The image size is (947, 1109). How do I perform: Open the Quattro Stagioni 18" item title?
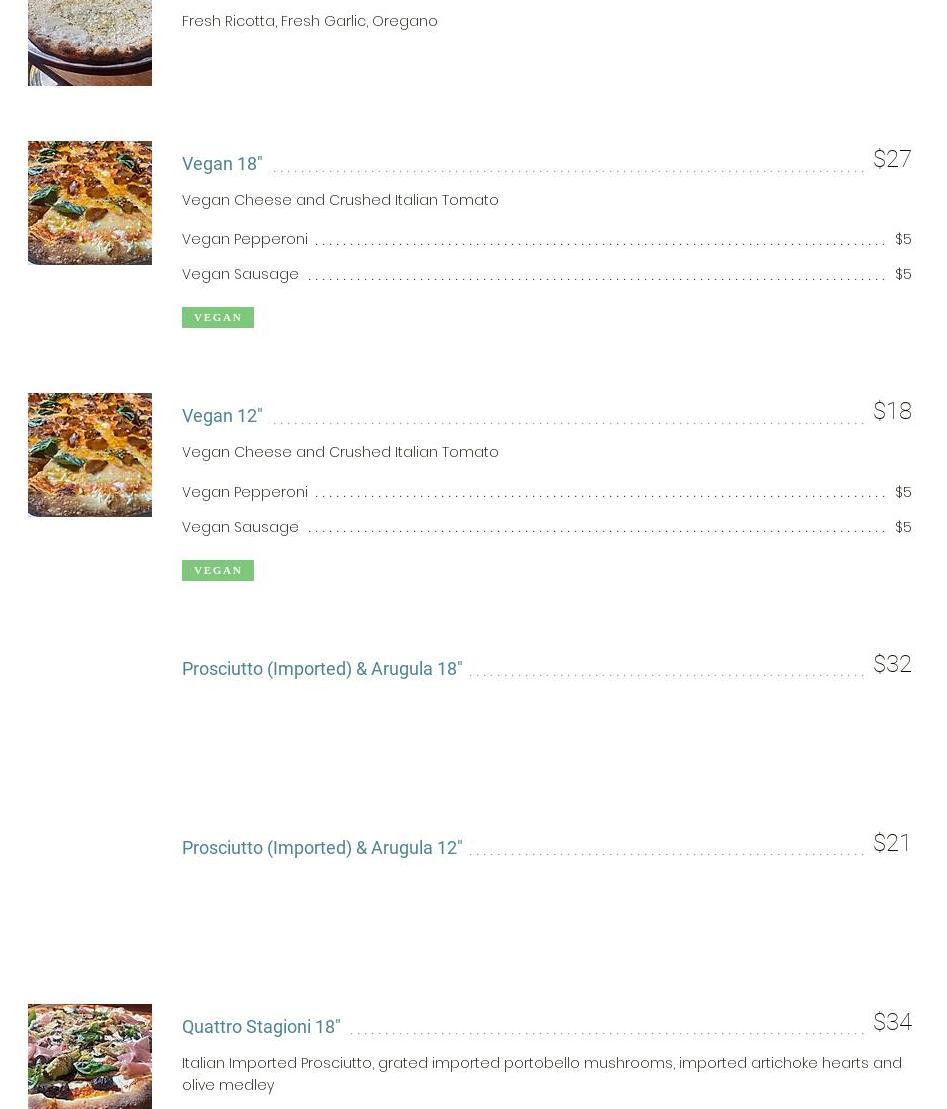coord(261,1027)
